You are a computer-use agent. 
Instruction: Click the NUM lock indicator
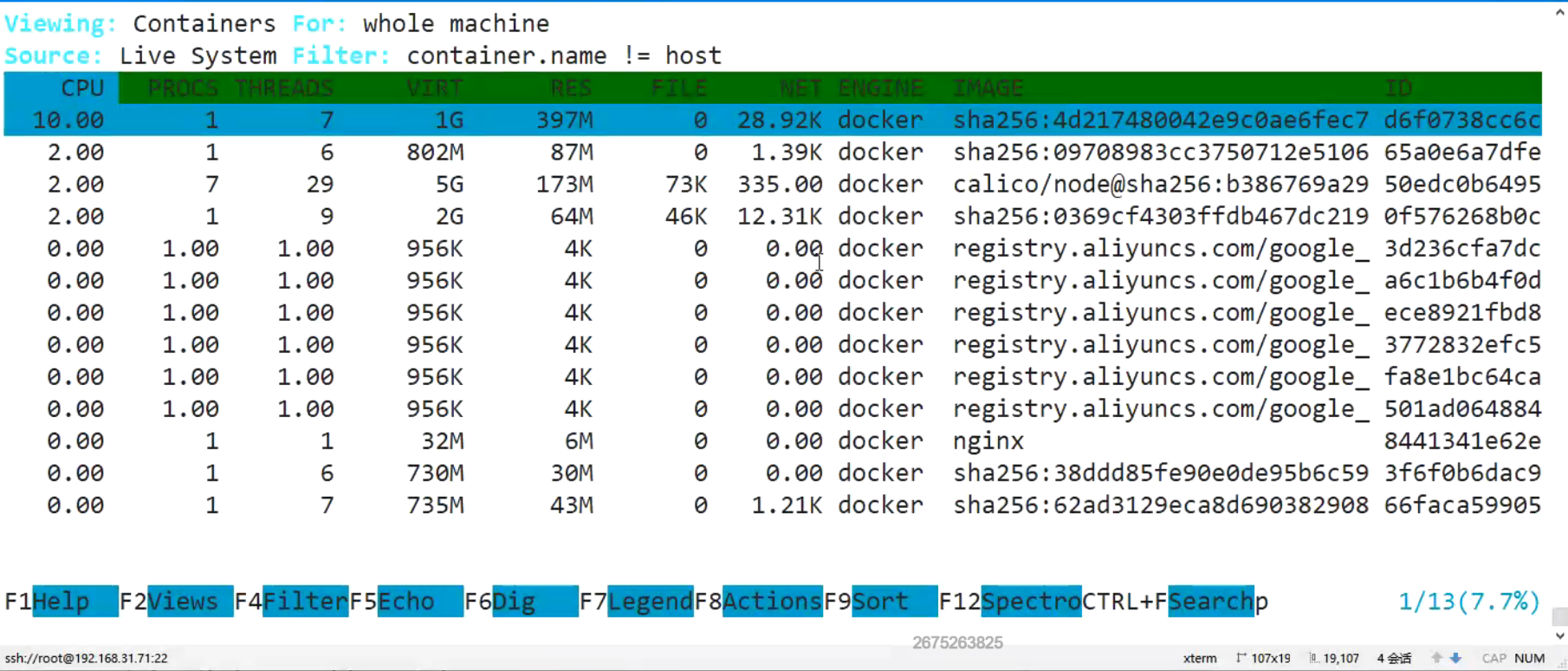tap(1530, 658)
